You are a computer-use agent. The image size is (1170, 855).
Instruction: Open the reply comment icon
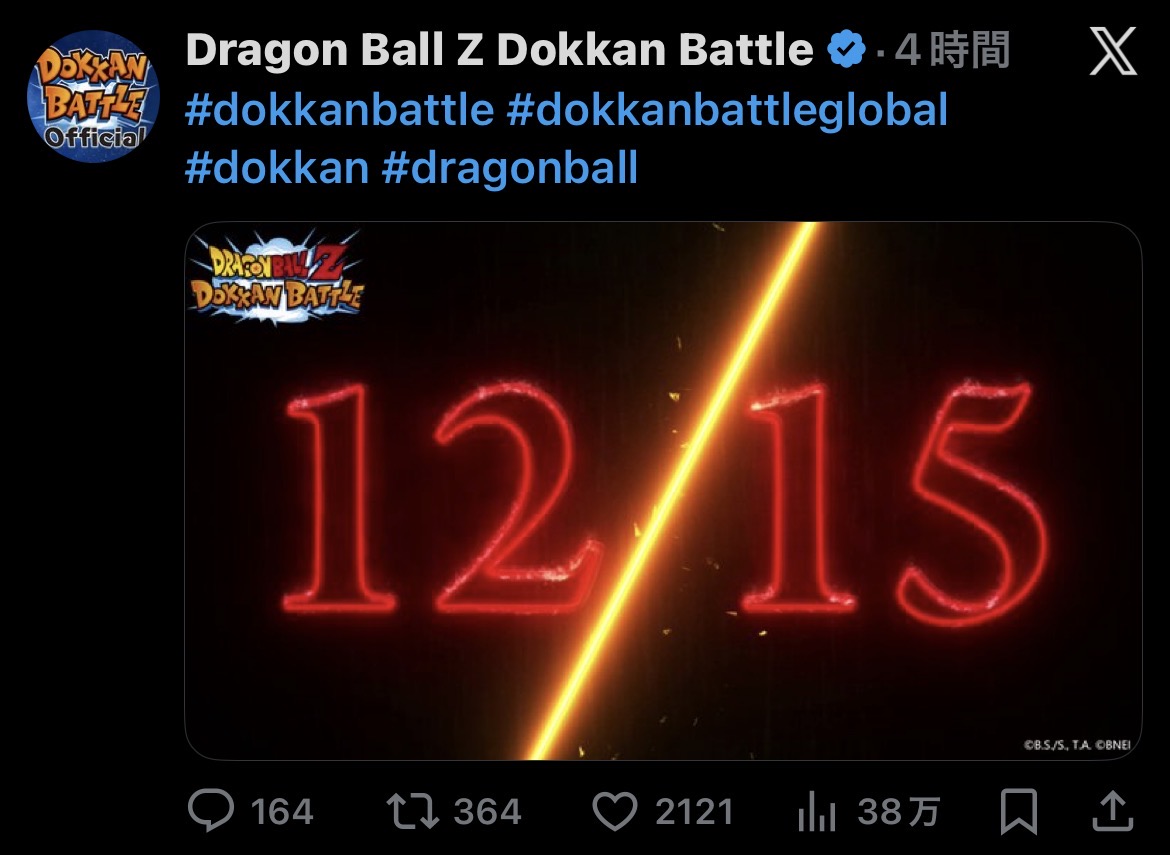pos(211,810)
